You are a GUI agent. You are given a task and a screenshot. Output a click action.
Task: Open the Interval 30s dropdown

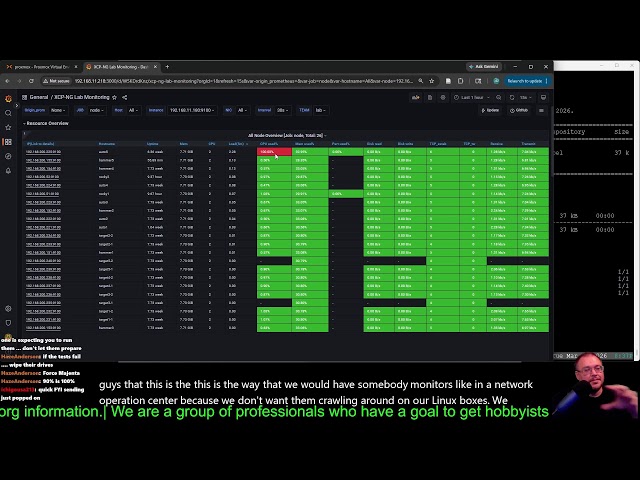[x=283, y=110]
